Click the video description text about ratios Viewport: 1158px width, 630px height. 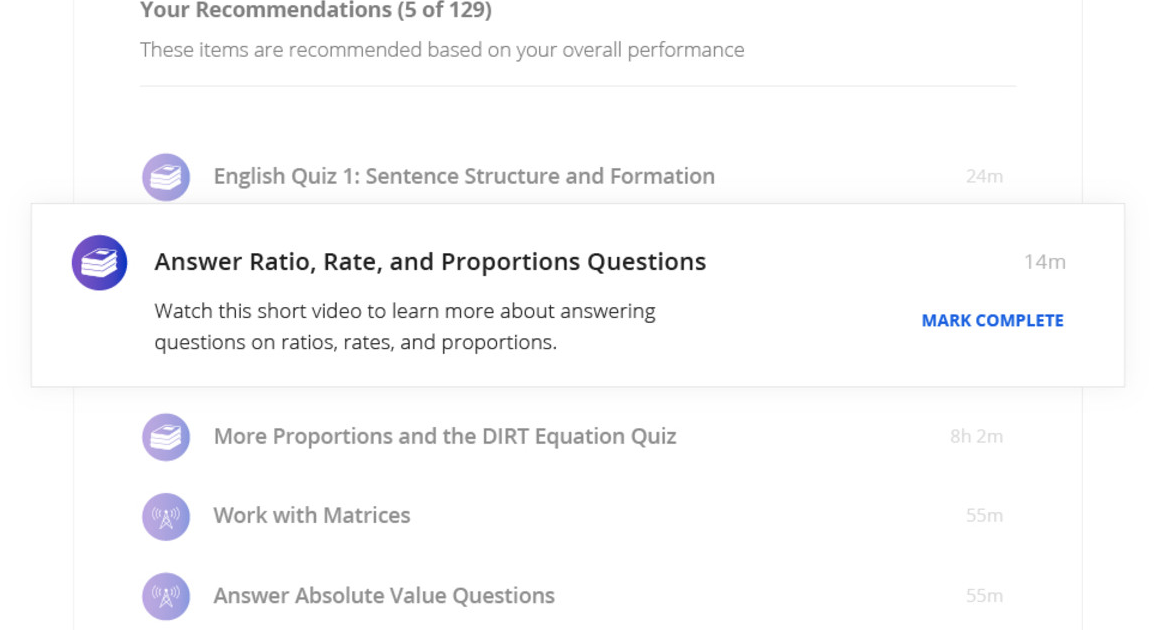click(x=405, y=327)
